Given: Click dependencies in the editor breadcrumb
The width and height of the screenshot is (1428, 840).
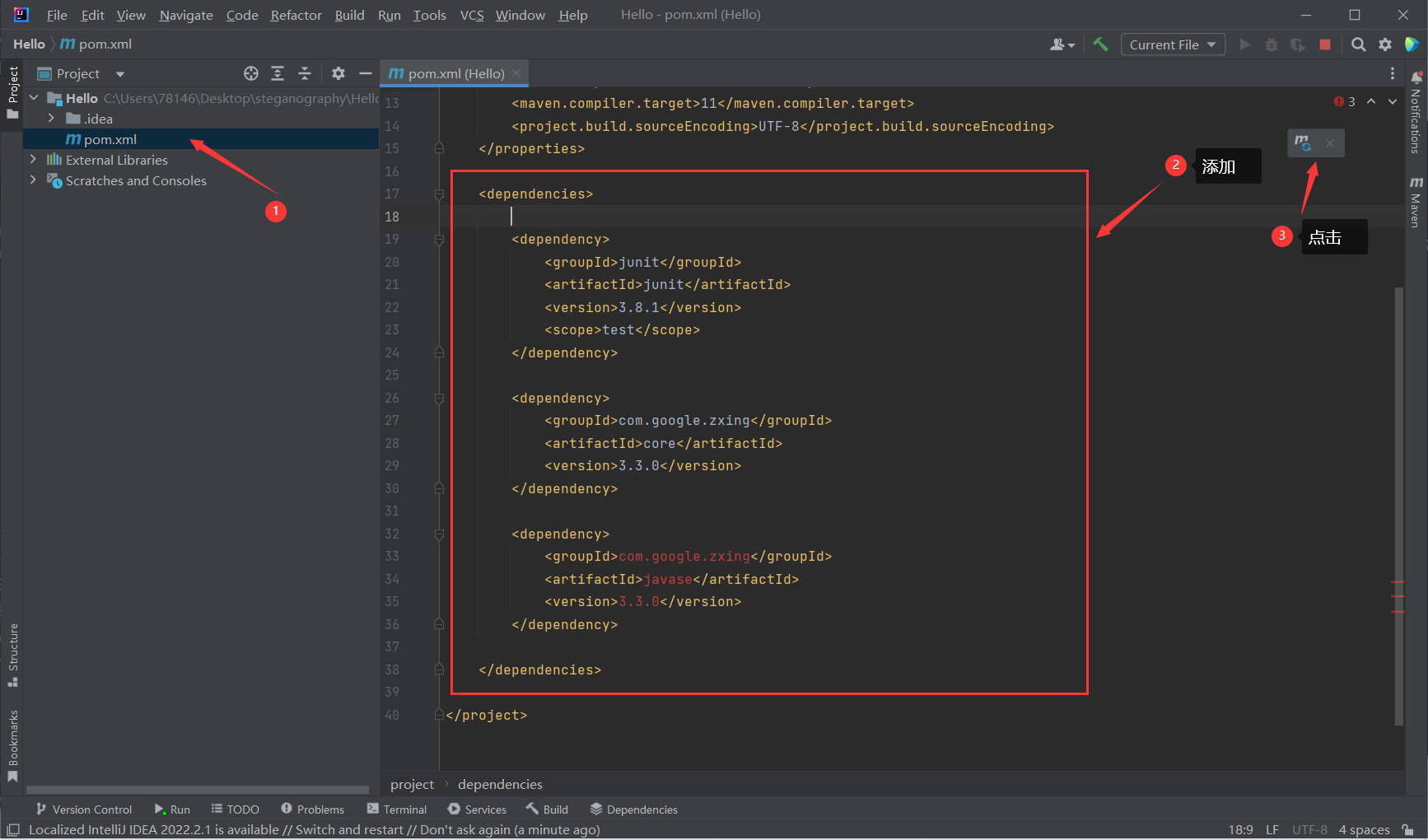Looking at the screenshot, I should point(500,784).
